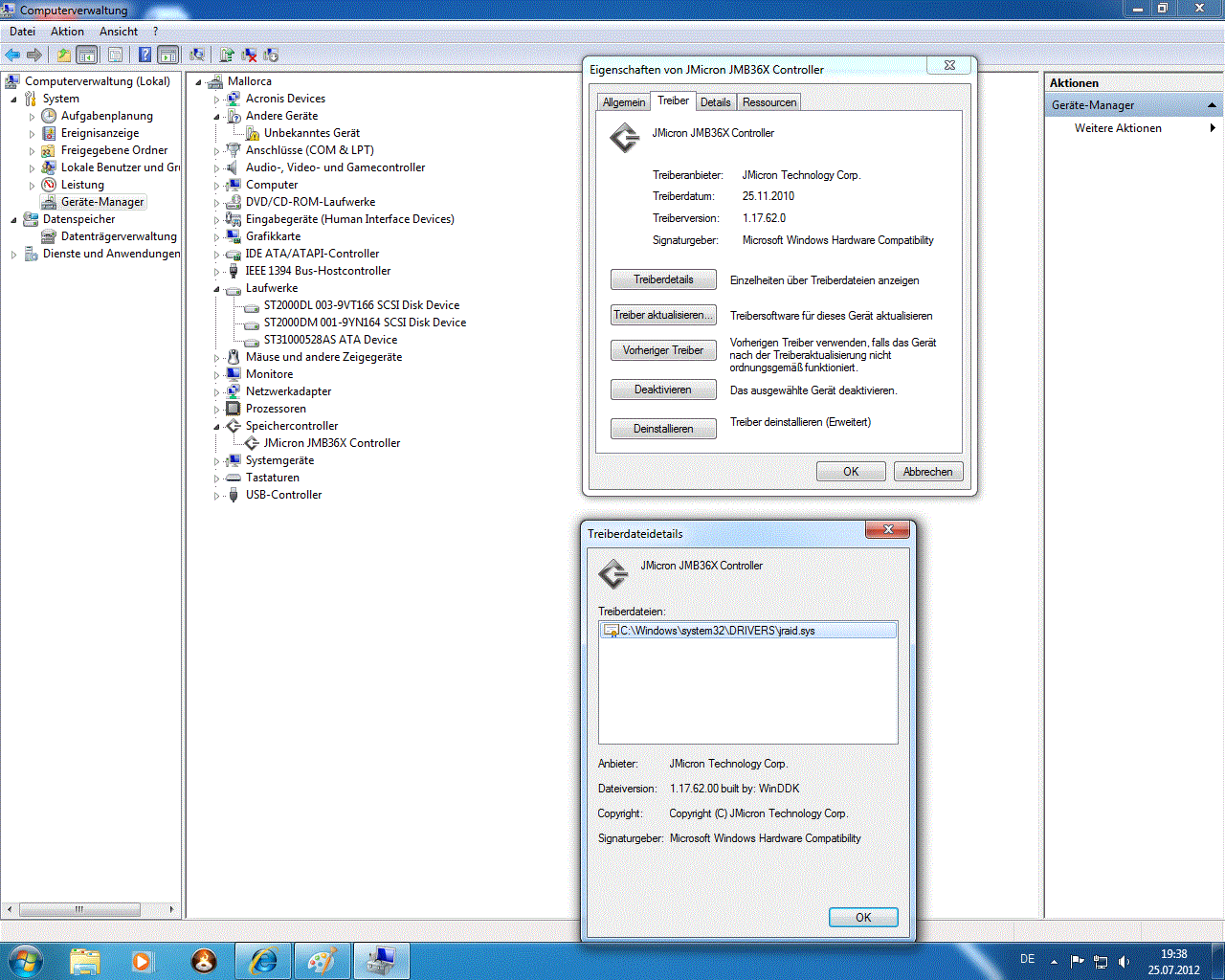Click Abbrechen in the properties dialog

click(x=927, y=472)
